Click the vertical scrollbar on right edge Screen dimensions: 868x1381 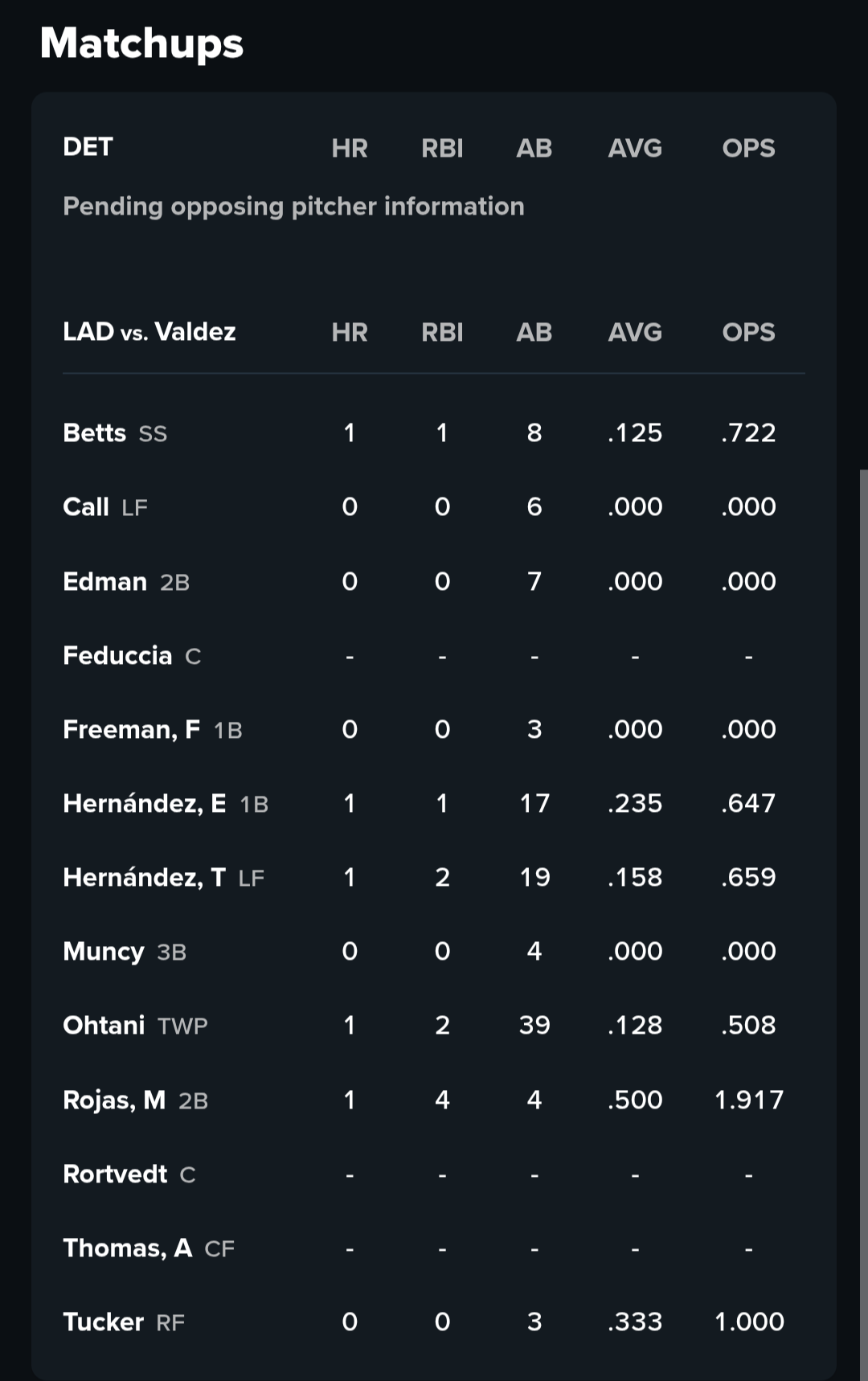click(x=864, y=924)
